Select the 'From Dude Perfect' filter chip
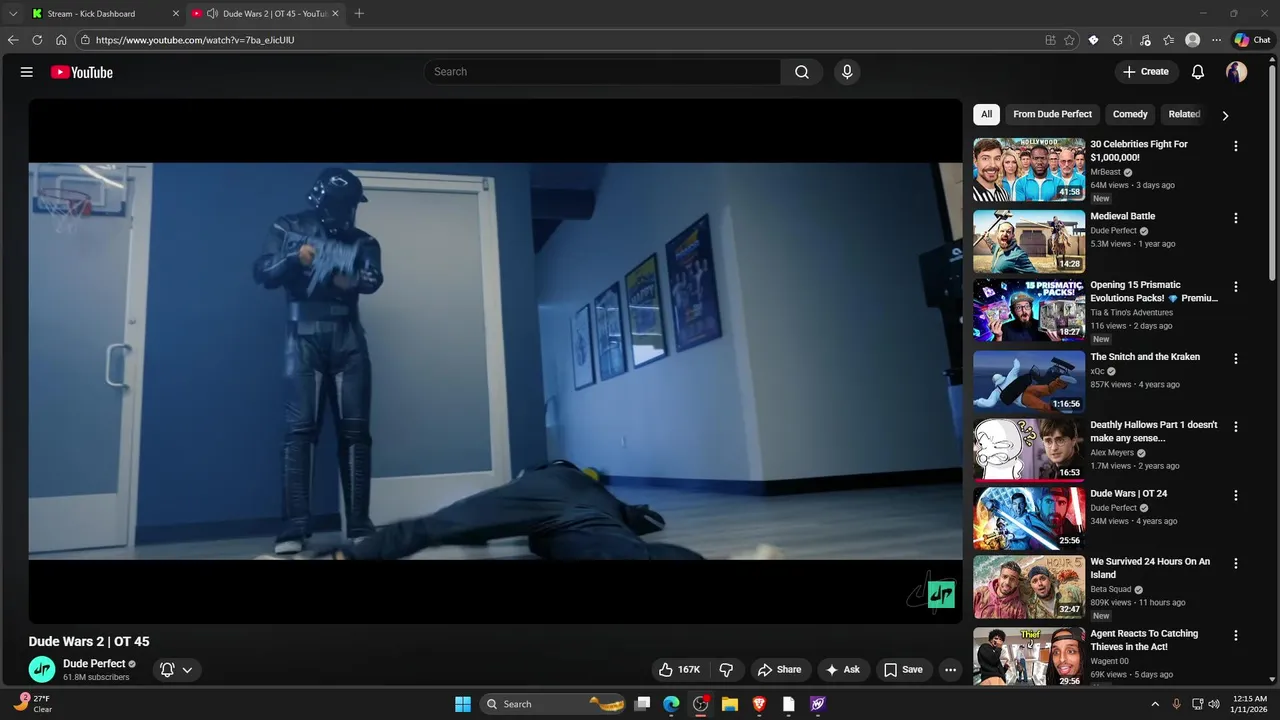This screenshot has width=1280, height=720. [x=1052, y=114]
